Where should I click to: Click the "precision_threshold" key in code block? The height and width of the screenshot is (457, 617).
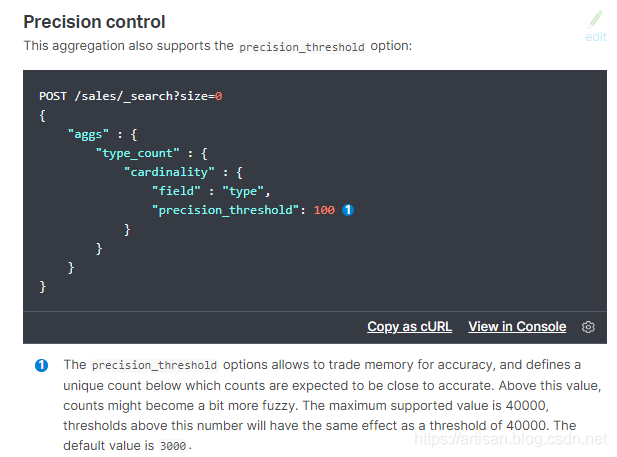coord(225,210)
